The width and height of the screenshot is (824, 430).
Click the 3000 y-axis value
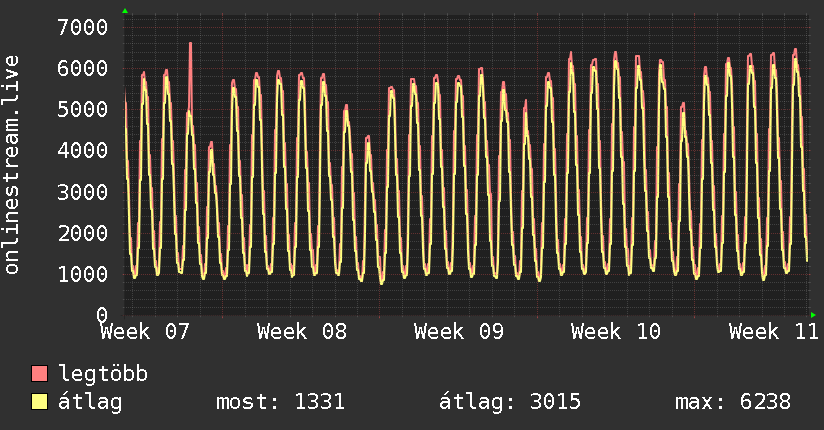pyautogui.click(x=83, y=192)
